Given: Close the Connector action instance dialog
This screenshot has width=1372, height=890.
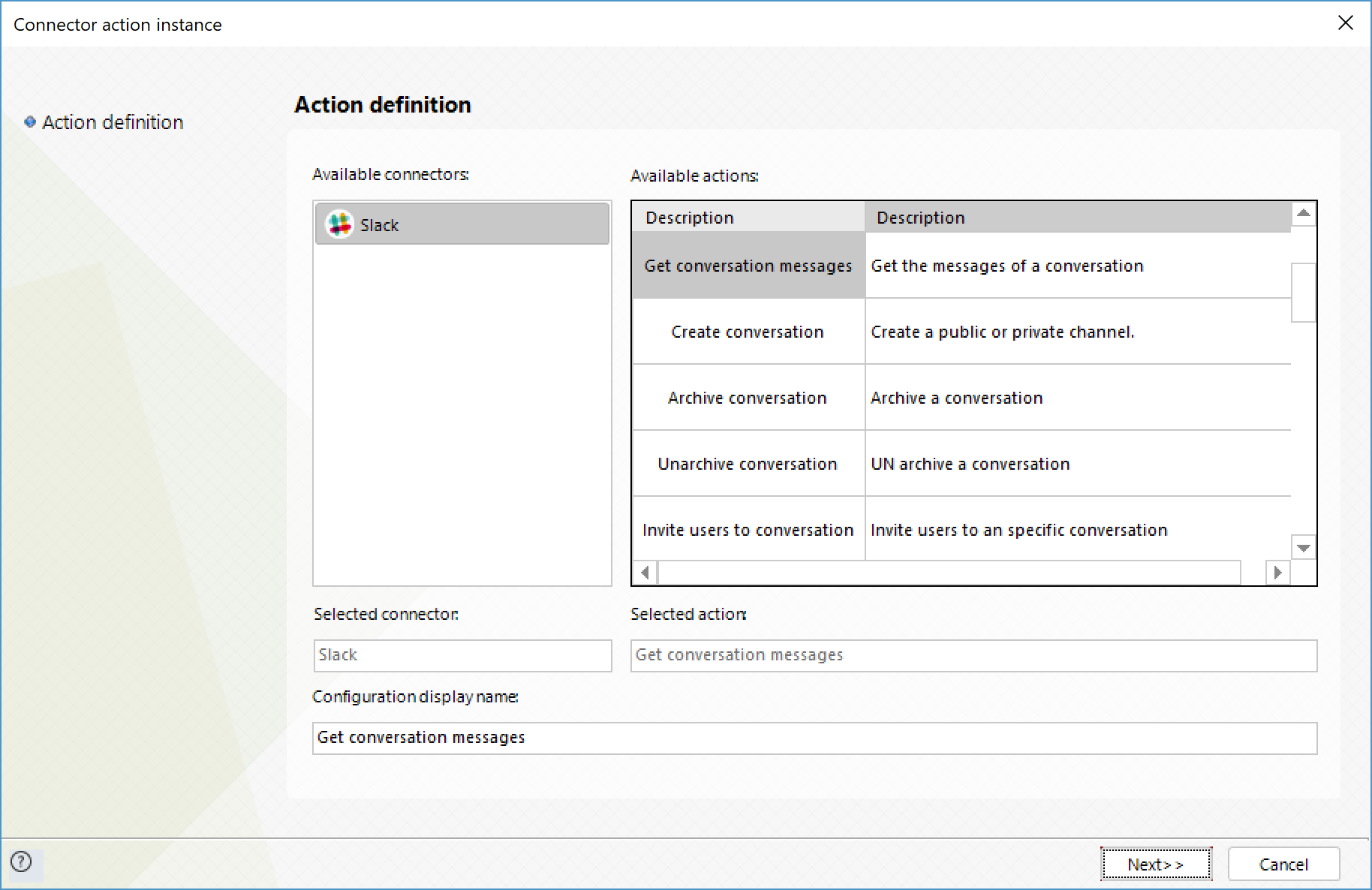Looking at the screenshot, I should click(x=1345, y=23).
